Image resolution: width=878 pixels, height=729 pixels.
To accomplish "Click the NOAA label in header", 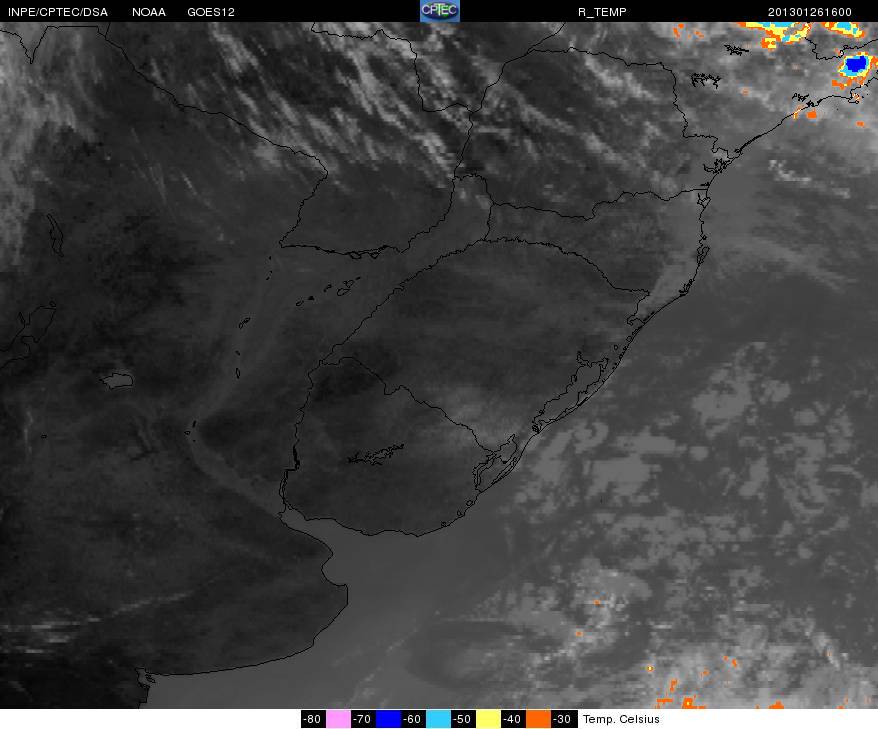I will tap(149, 12).
